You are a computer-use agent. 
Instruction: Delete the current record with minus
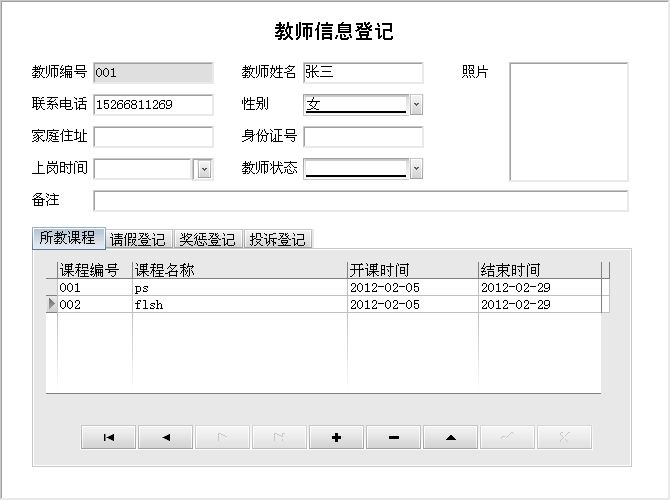pyautogui.click(x=393, y=437)
